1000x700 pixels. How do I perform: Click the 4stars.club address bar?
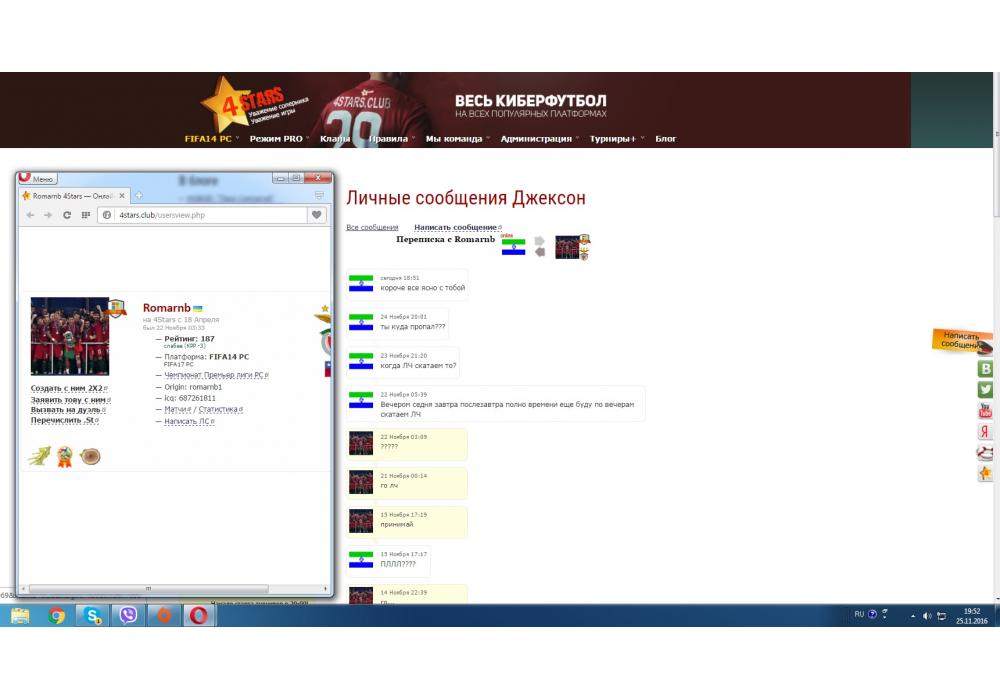(x=200, y=215)
